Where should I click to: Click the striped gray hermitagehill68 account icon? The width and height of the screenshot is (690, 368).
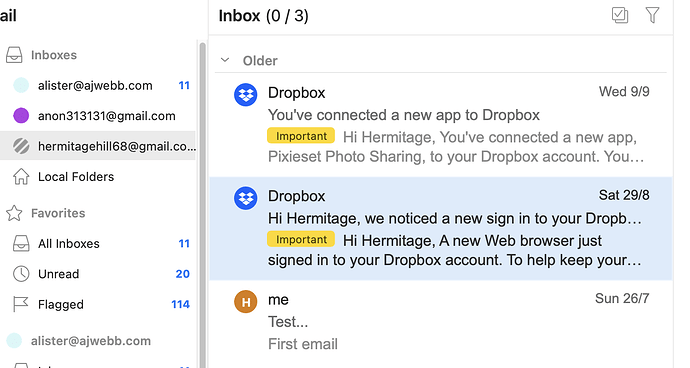(21, 146)
